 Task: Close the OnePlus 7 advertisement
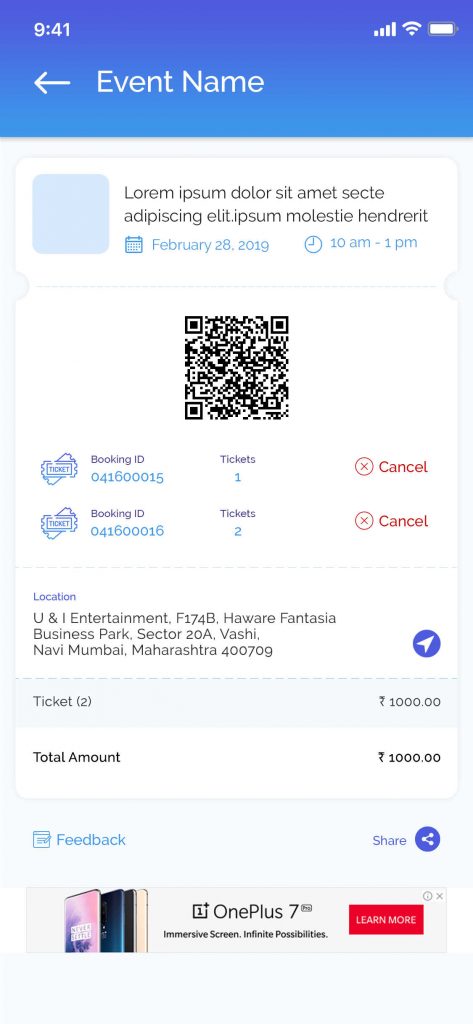click(440, 896)
